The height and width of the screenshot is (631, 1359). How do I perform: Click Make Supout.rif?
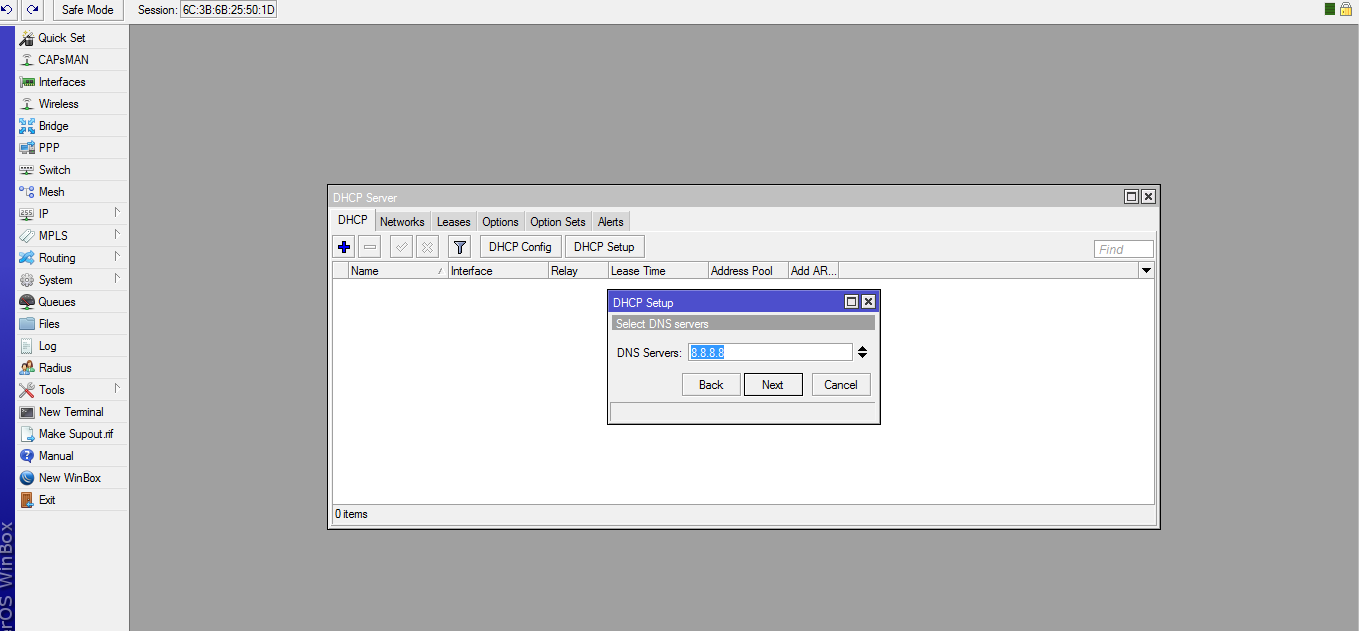72,434
